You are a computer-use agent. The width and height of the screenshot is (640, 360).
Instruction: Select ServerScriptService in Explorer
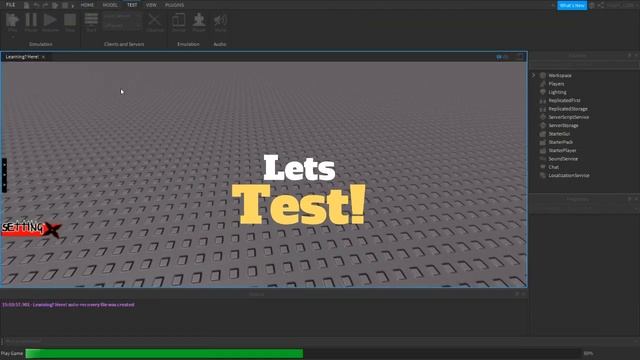pyautogui.click(x=569, y=117)
